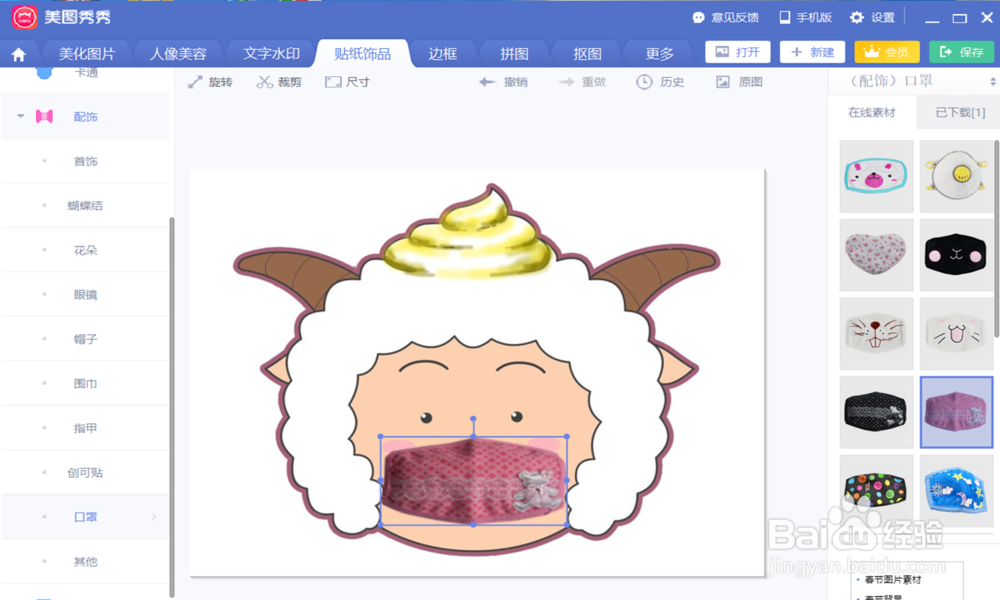Click the 旋转 rotate tool
This screenshot has height=600, width=1000.
pyautogui.click(x=210, y=82)
